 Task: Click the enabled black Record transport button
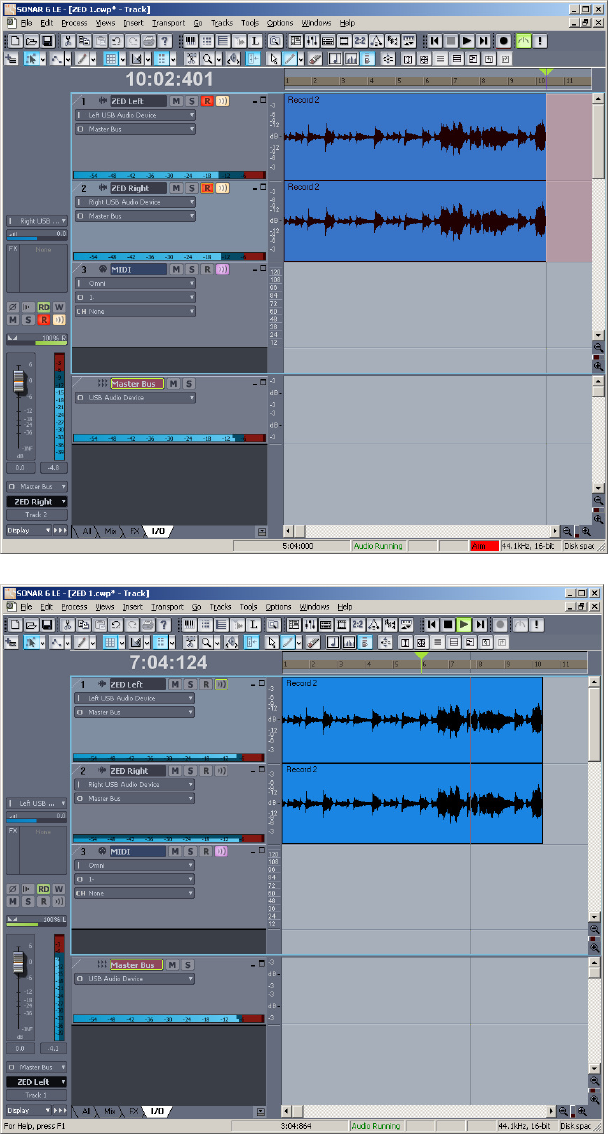504,41
